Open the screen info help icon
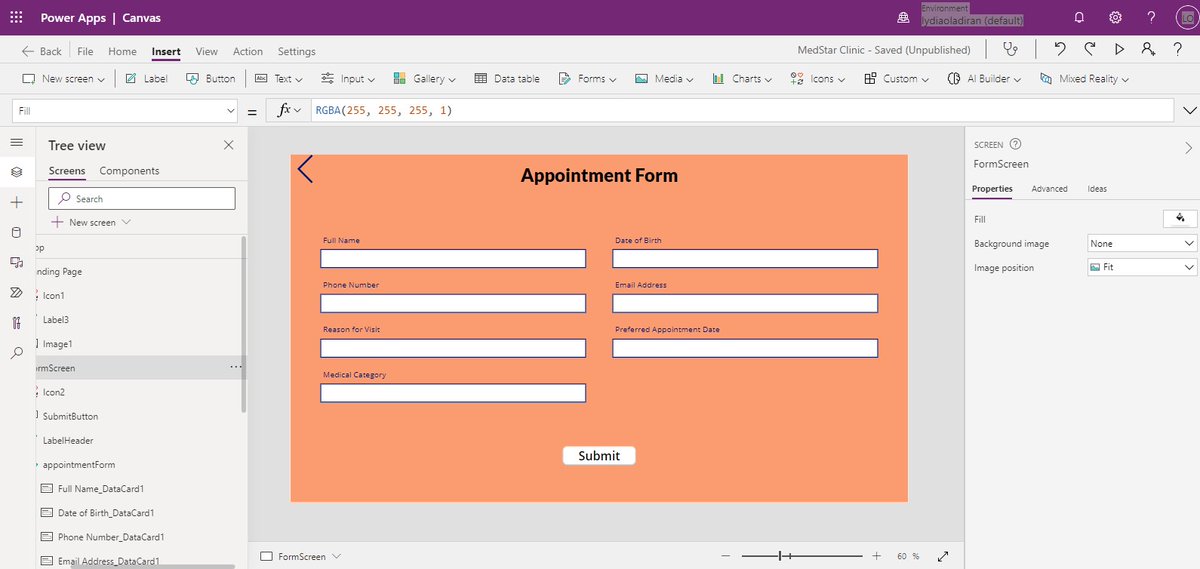This screenshot has width=1200, height=569. pyautogui.click(x=1015, y=144)
